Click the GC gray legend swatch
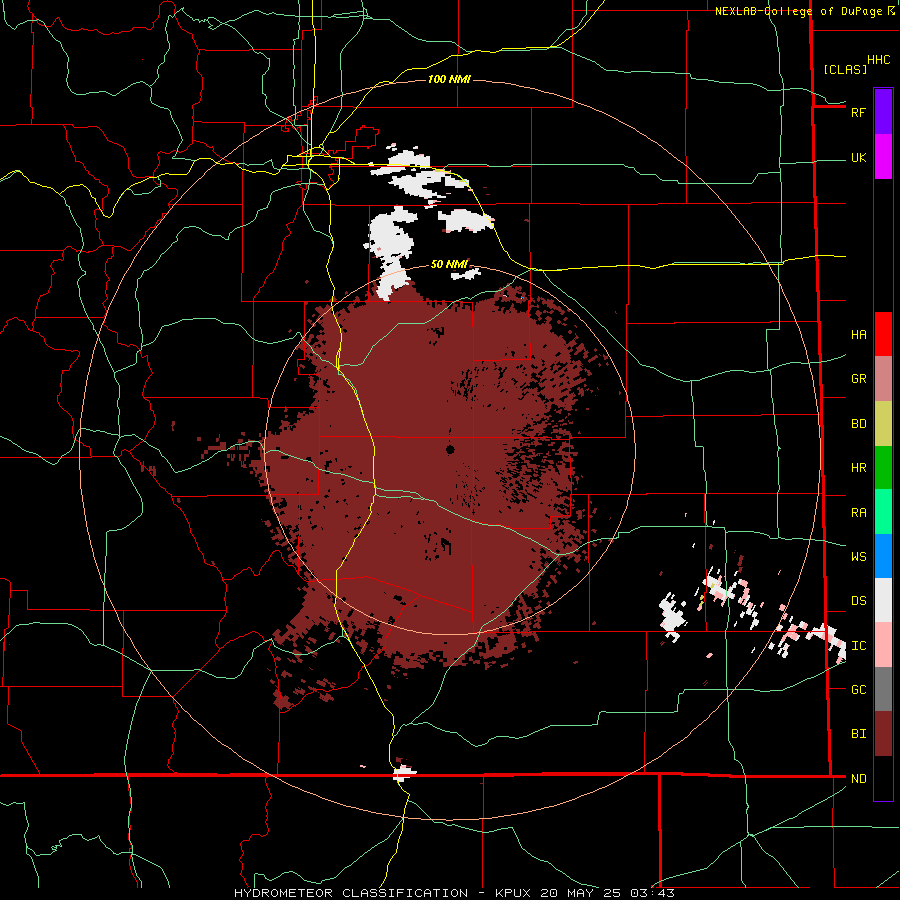This screenshot has width=900, height=900. coord(883,689)
